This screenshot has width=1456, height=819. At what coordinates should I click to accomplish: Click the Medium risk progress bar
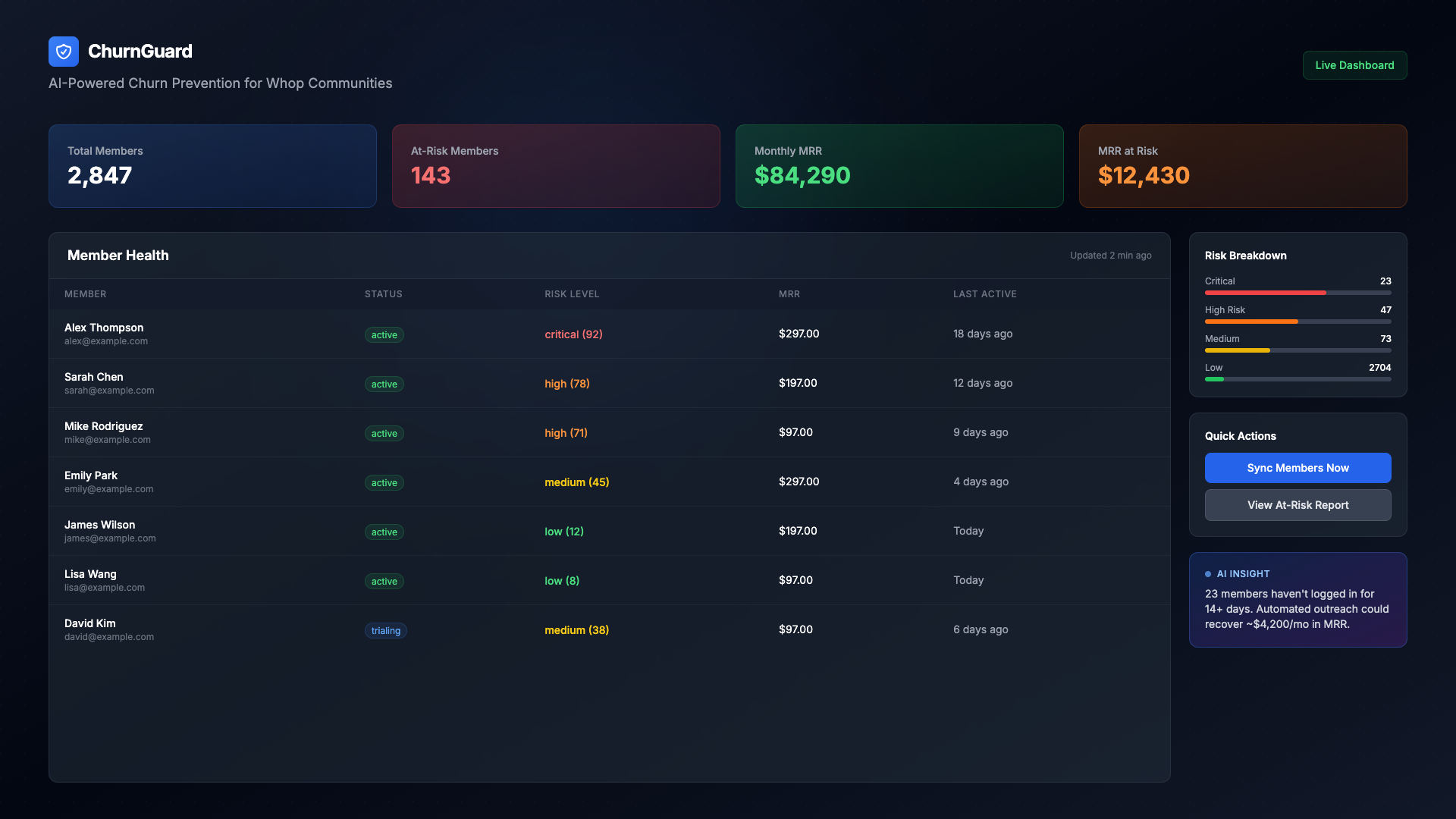pos(1298,350)
